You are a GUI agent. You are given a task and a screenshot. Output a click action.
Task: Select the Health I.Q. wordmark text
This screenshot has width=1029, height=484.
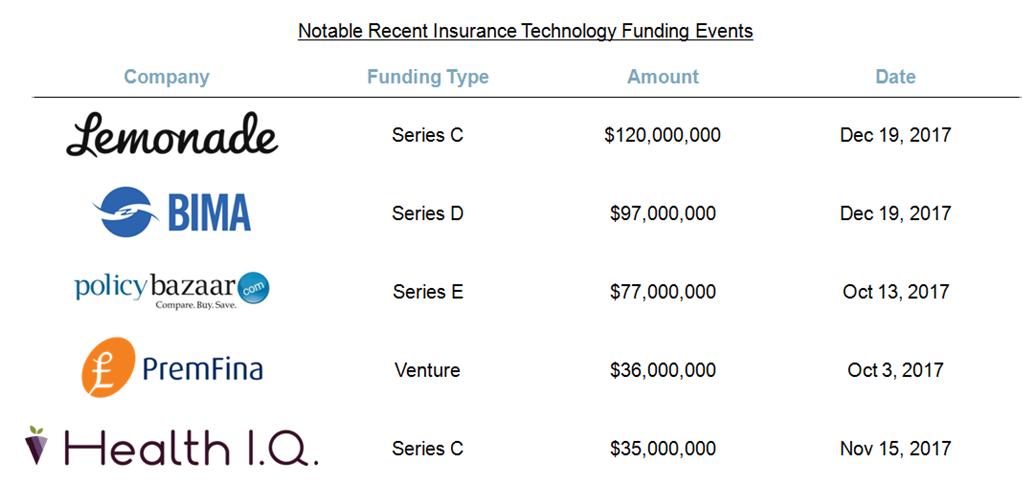coord(188,447)
